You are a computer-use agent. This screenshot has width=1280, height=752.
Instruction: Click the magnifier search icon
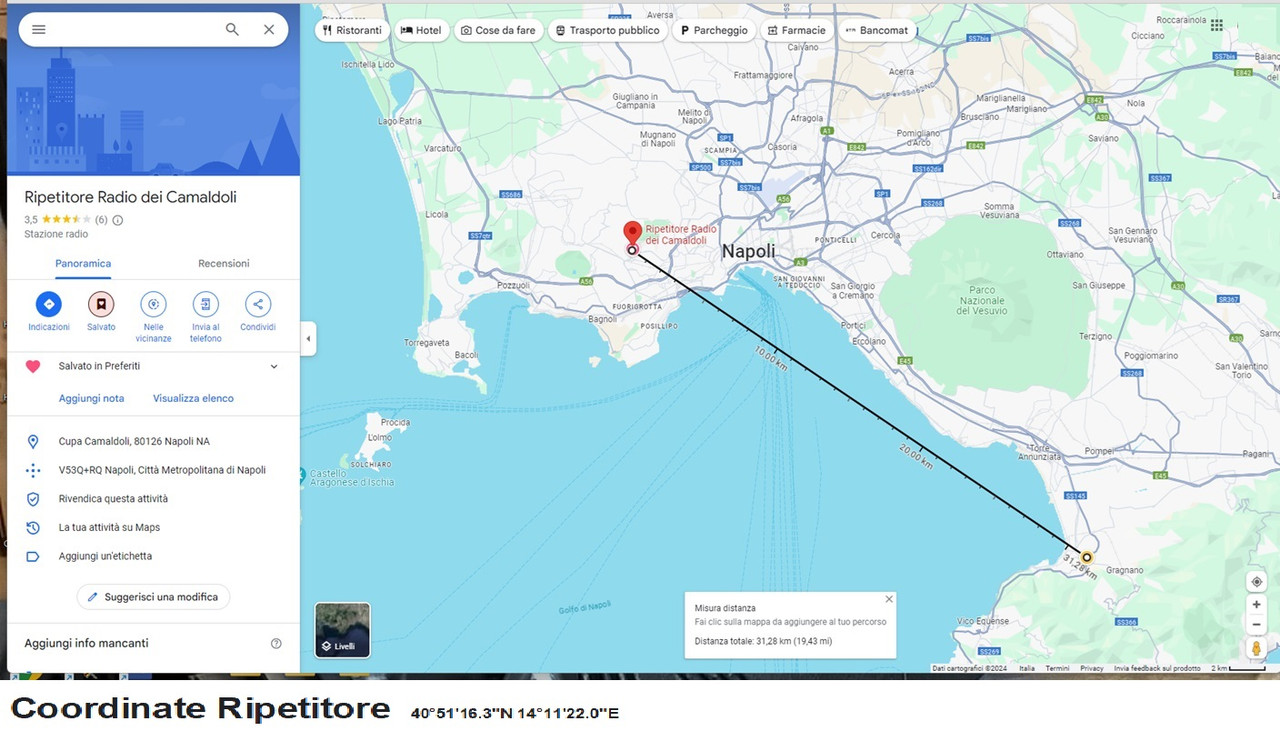click(x=232, y=29)
